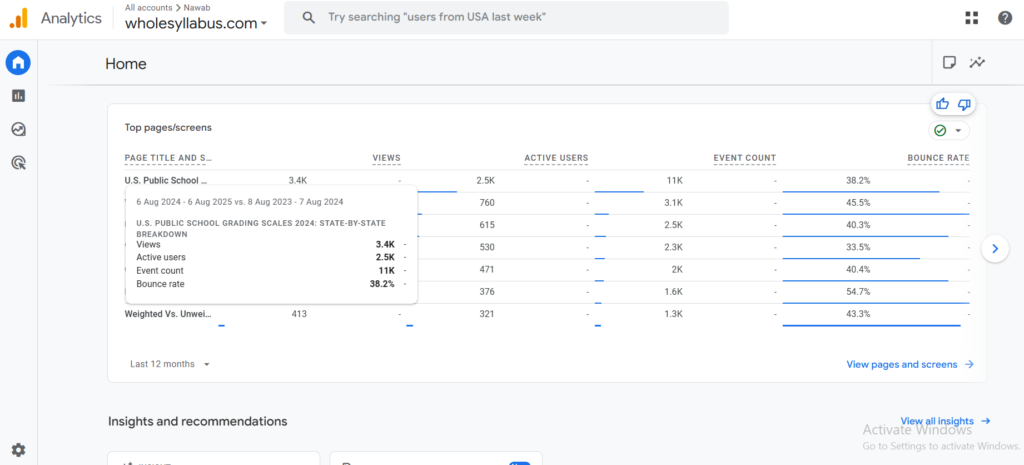Click the search field

[x=506, y=18]
